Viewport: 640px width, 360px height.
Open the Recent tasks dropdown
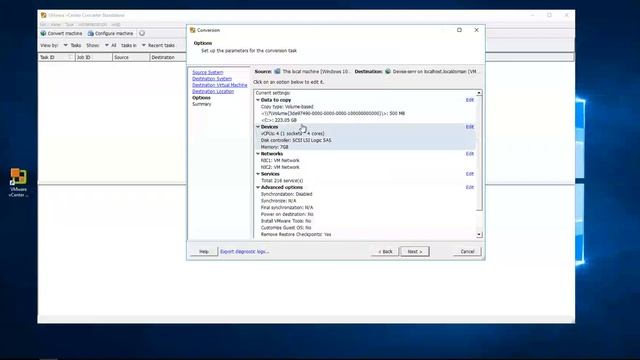(158, 45)
